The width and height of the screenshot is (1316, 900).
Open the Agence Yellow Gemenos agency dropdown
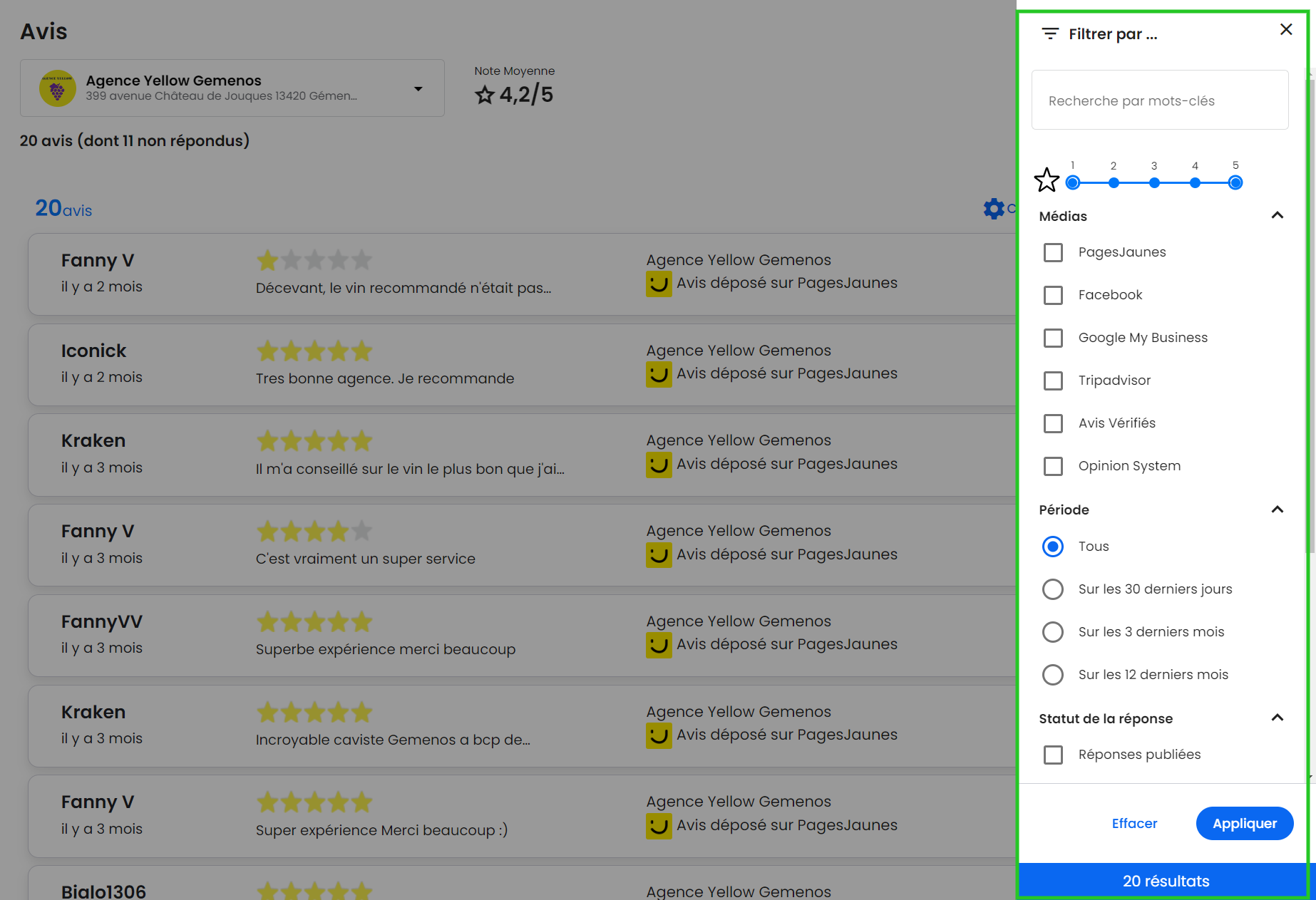(232, 88)
